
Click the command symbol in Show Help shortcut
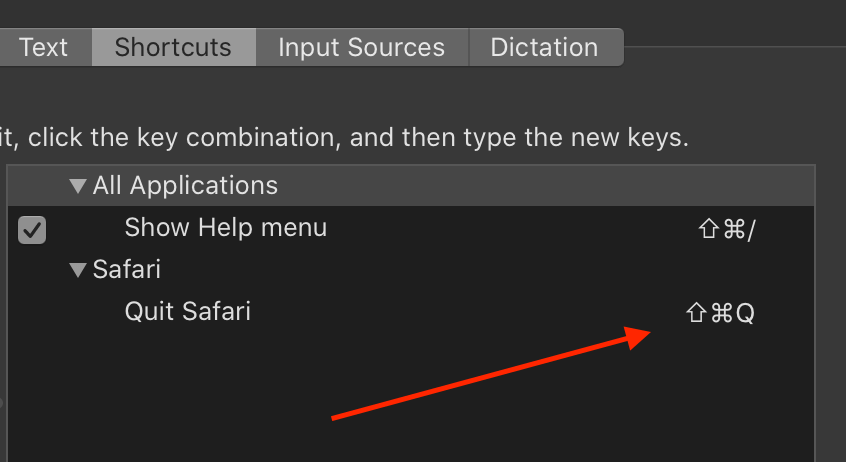click(x=734, y=229)
